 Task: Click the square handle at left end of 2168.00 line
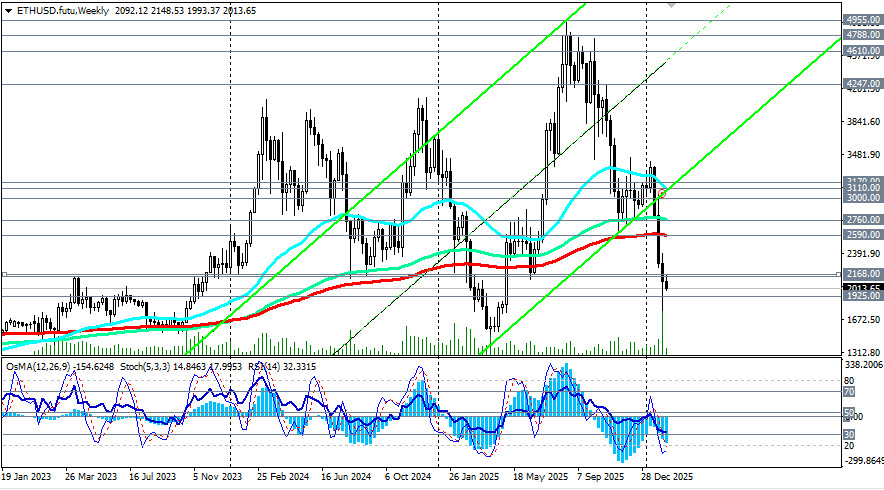pyautogui.click(x=3, y=273)
